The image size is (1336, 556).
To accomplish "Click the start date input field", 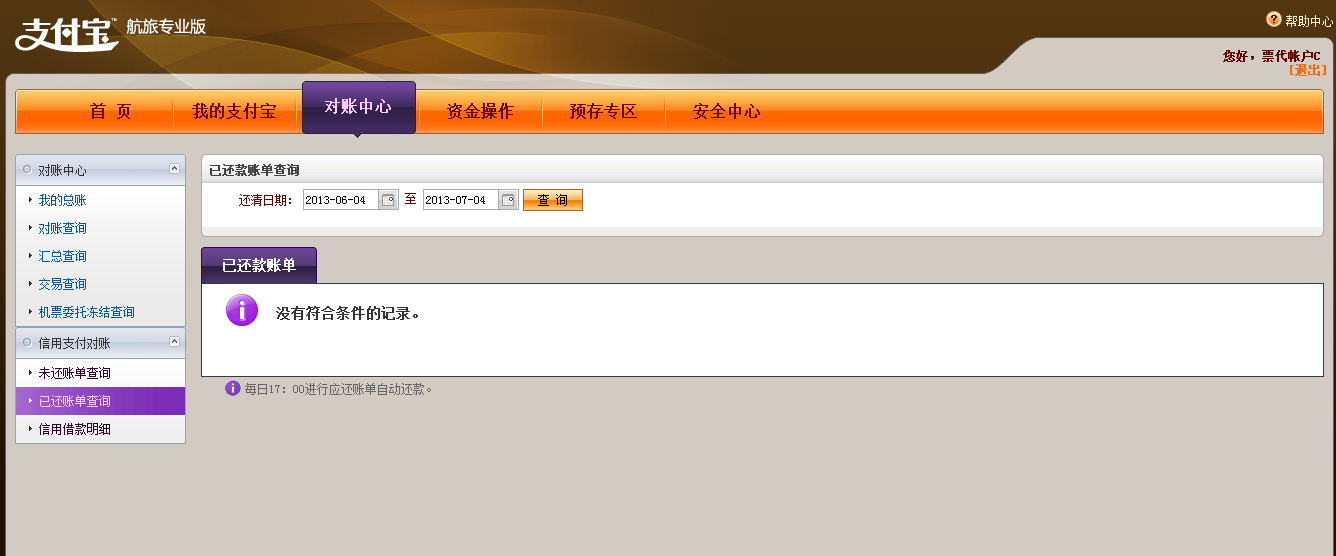I will tap(340, 200).
